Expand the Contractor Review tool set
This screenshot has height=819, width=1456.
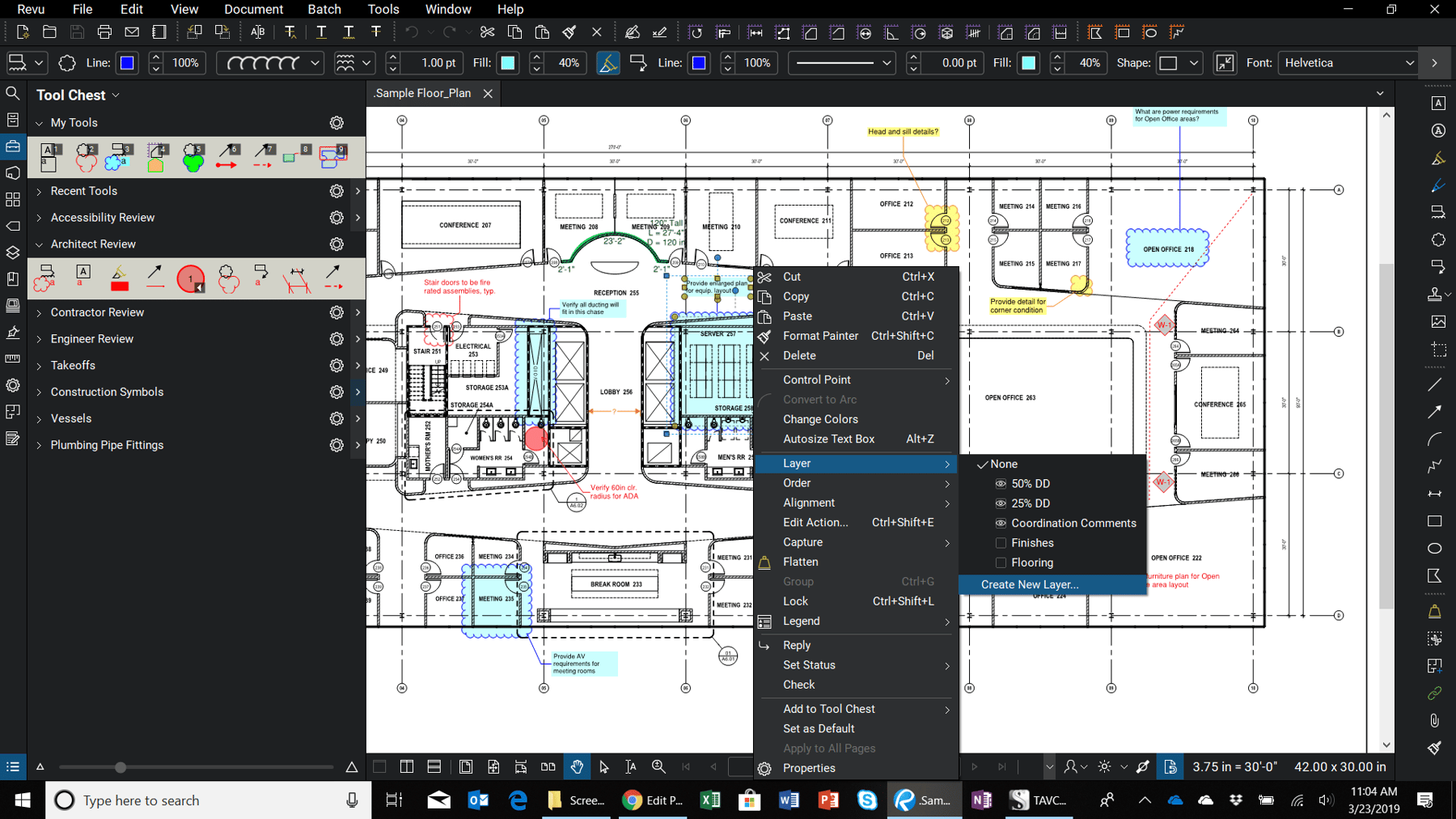pos(38,312)
